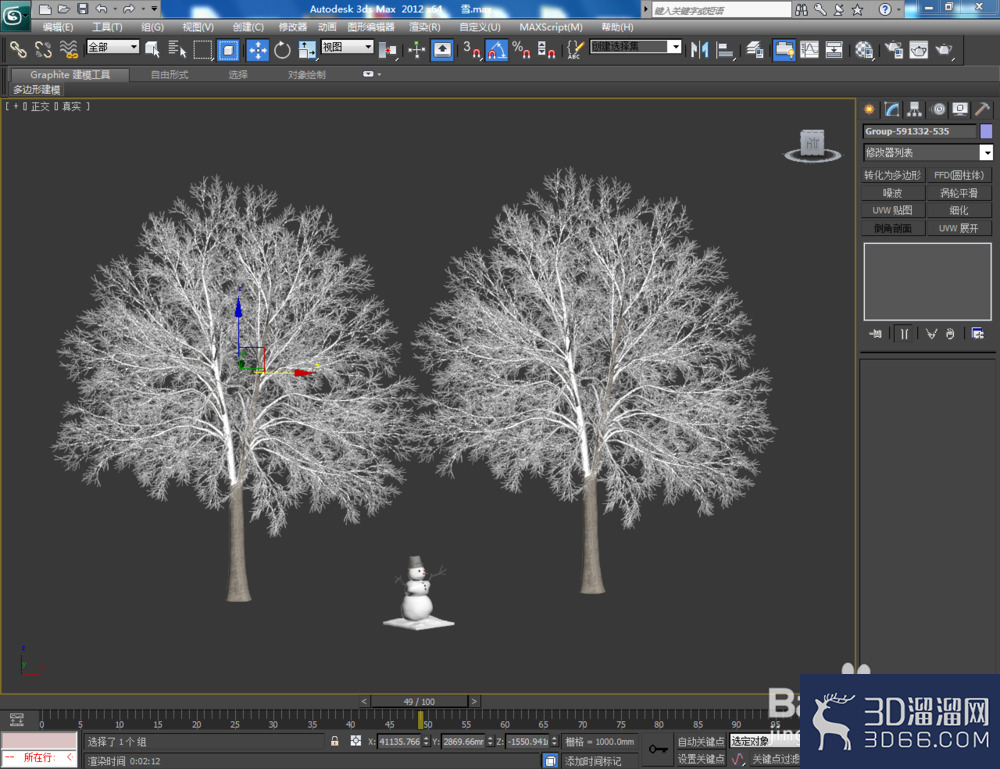1000x769 pixels.
Task: Apply the UVW 贴图 modifier button
Action: 893,210
